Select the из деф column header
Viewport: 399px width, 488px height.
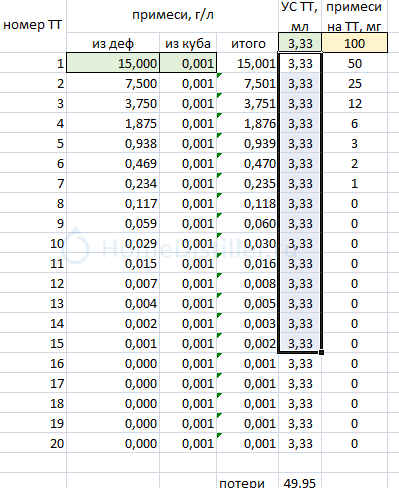(x=113, y=43)
